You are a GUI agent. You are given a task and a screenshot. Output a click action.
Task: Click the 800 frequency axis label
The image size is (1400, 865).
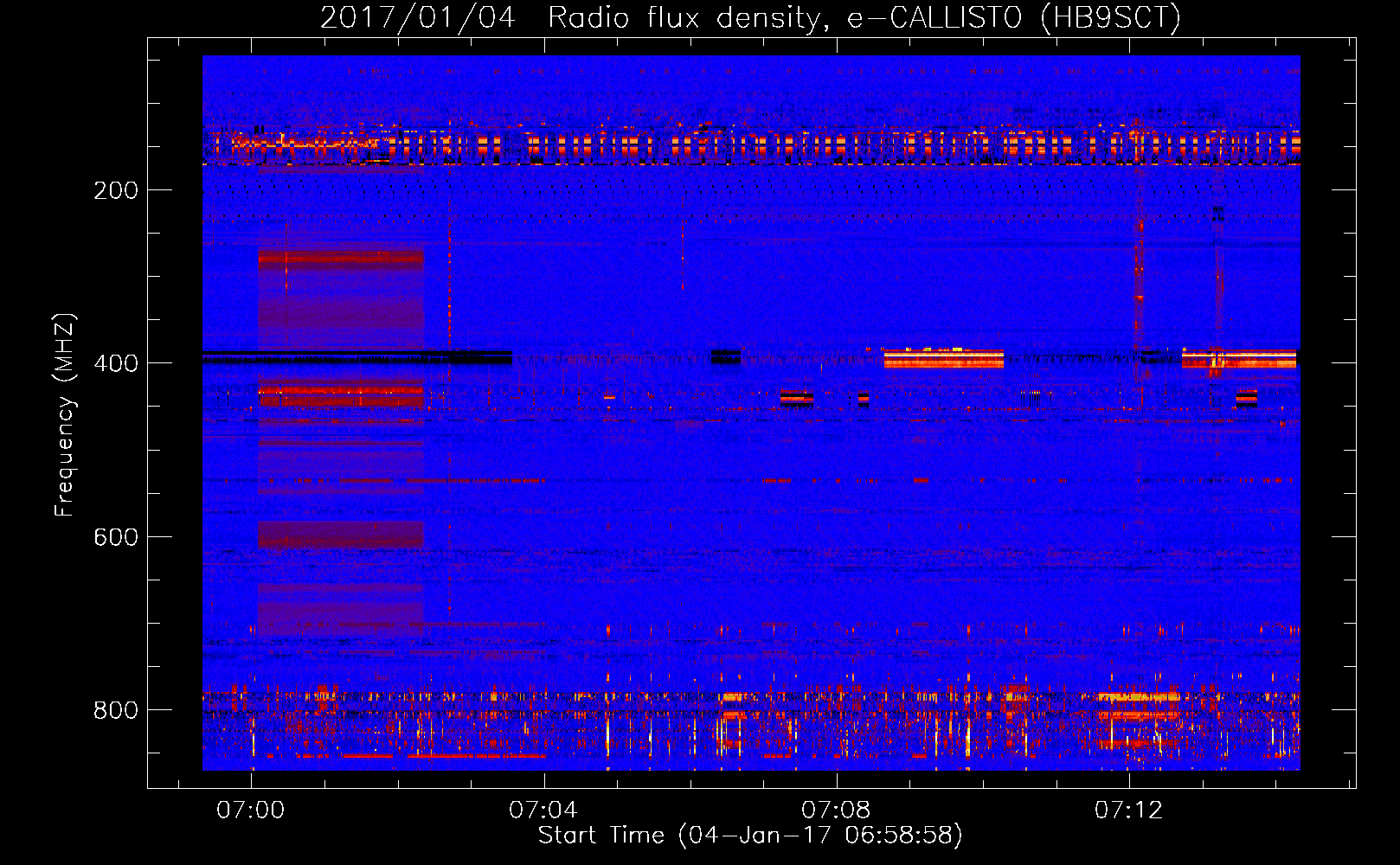tap(116, 710)
